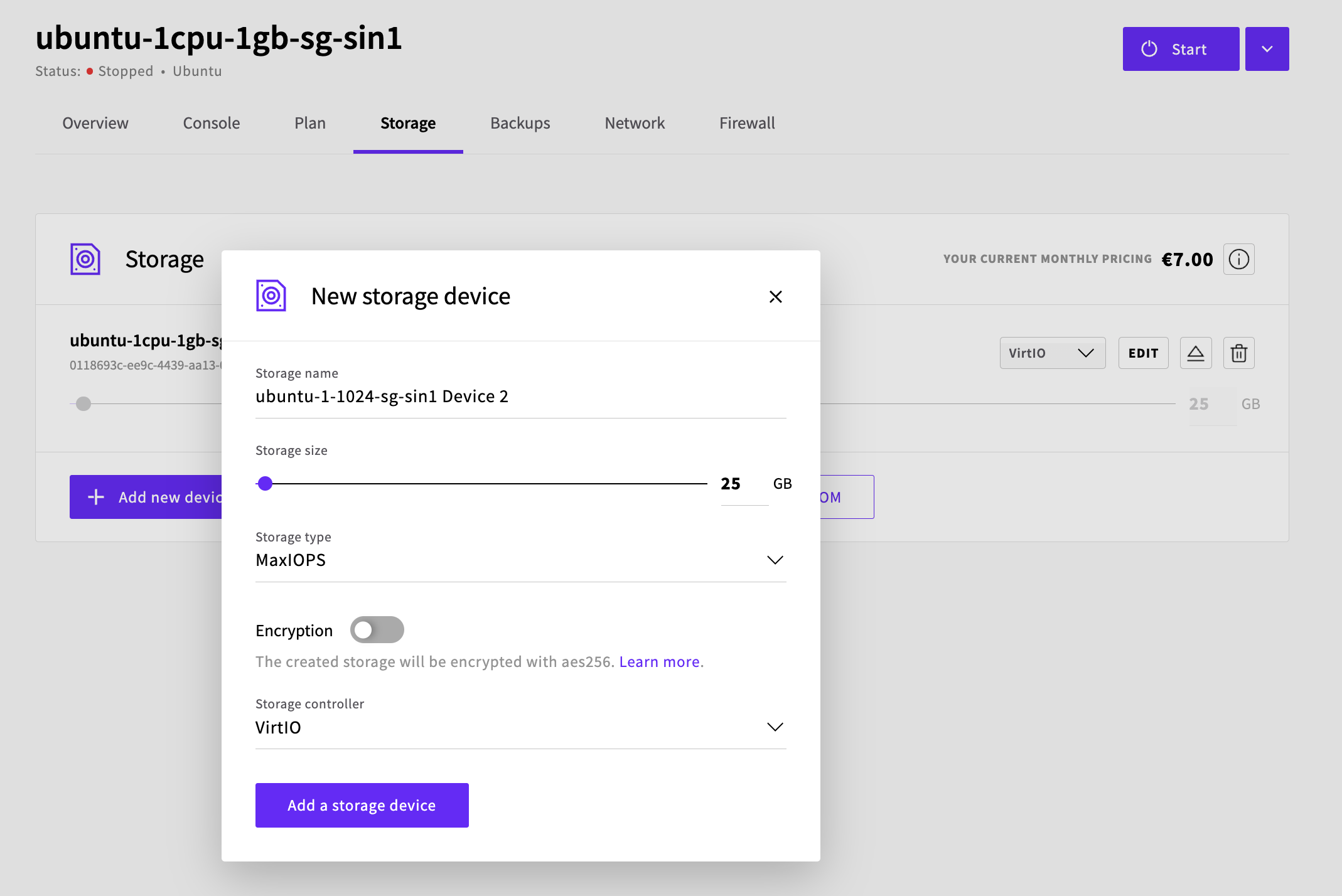Click the eject storage device icon
Screen dimensions: 1342x896
pos(1196,353)
